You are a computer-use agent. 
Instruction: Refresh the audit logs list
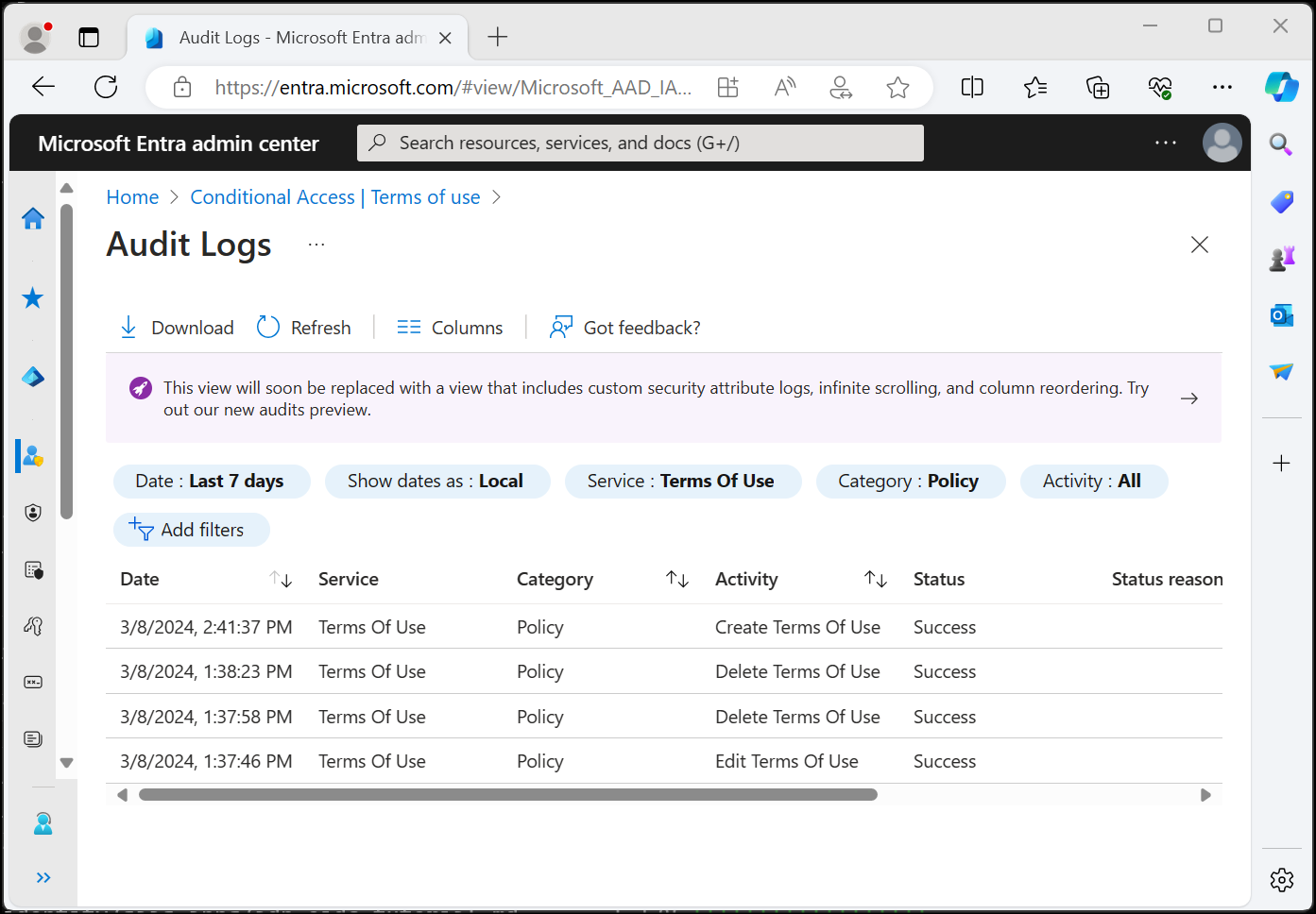click(303, 327)
